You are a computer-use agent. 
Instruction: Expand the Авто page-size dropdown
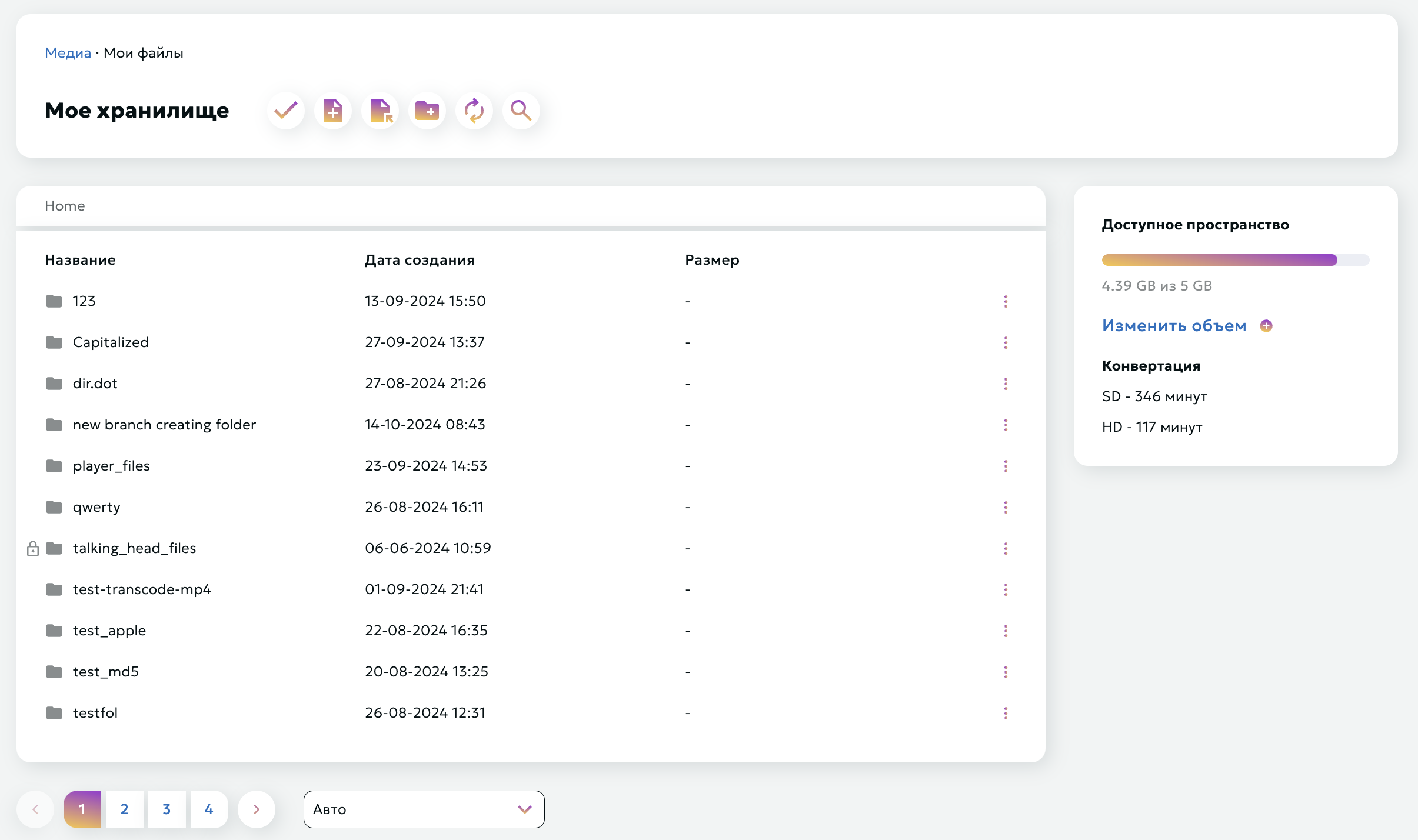[424, 809]
